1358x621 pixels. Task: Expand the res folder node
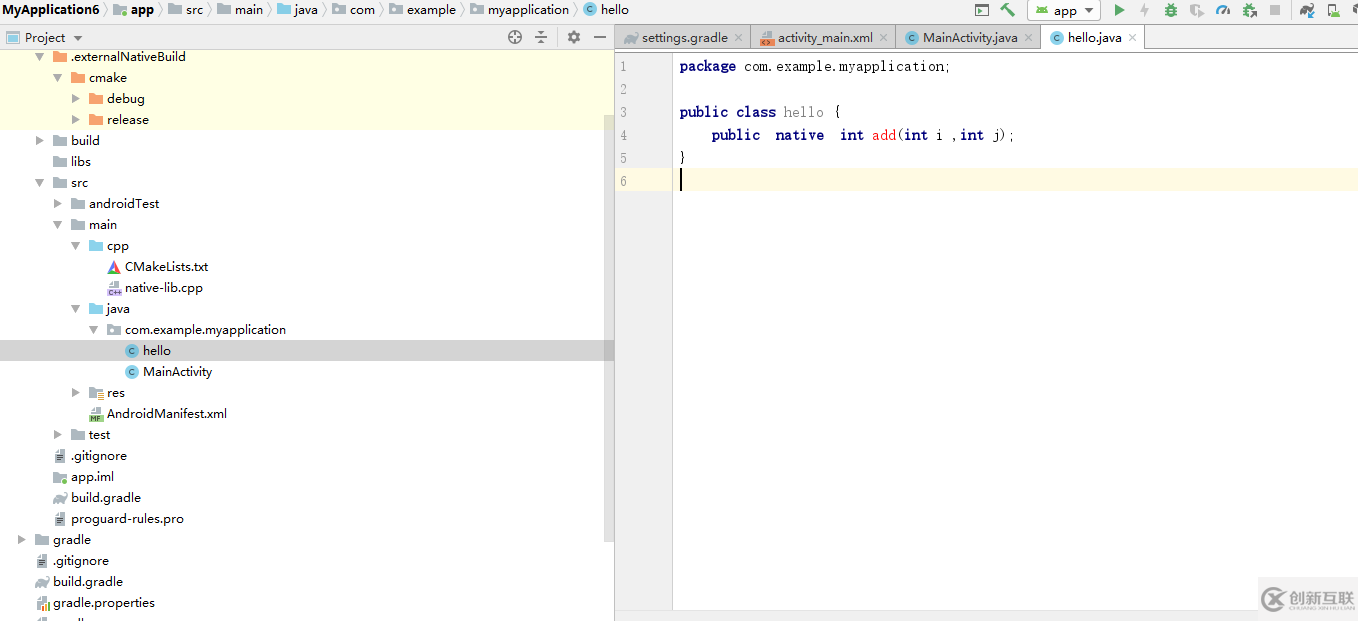click(x=76, y=393)
